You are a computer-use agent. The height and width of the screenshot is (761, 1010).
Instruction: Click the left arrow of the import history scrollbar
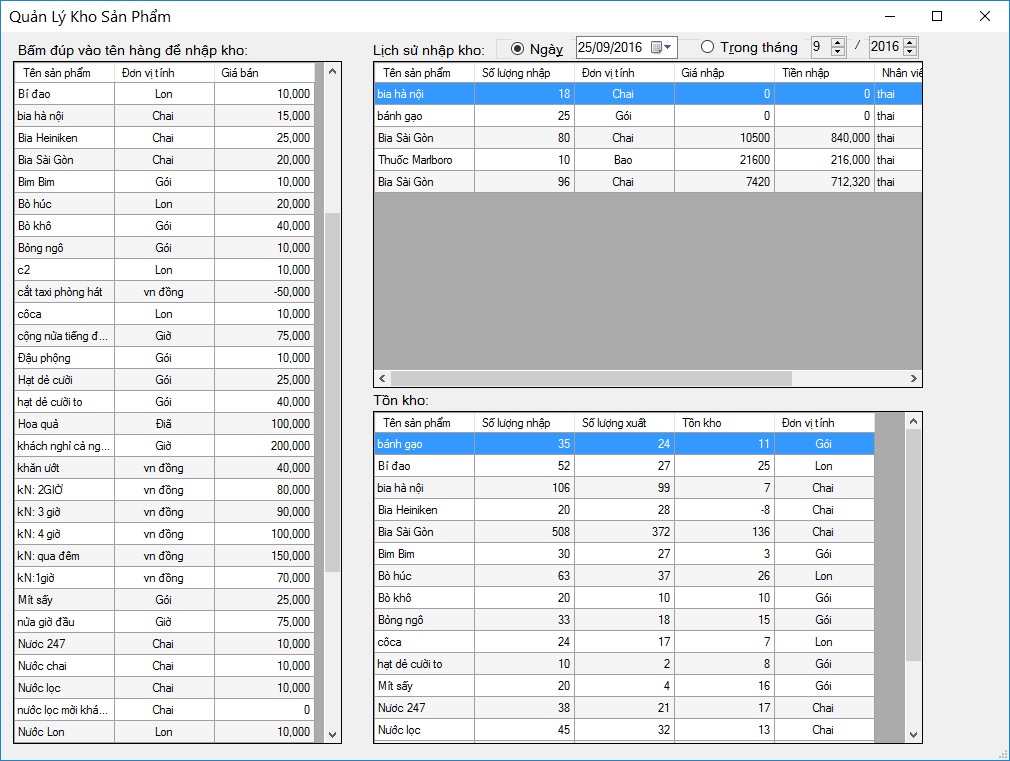383,378
